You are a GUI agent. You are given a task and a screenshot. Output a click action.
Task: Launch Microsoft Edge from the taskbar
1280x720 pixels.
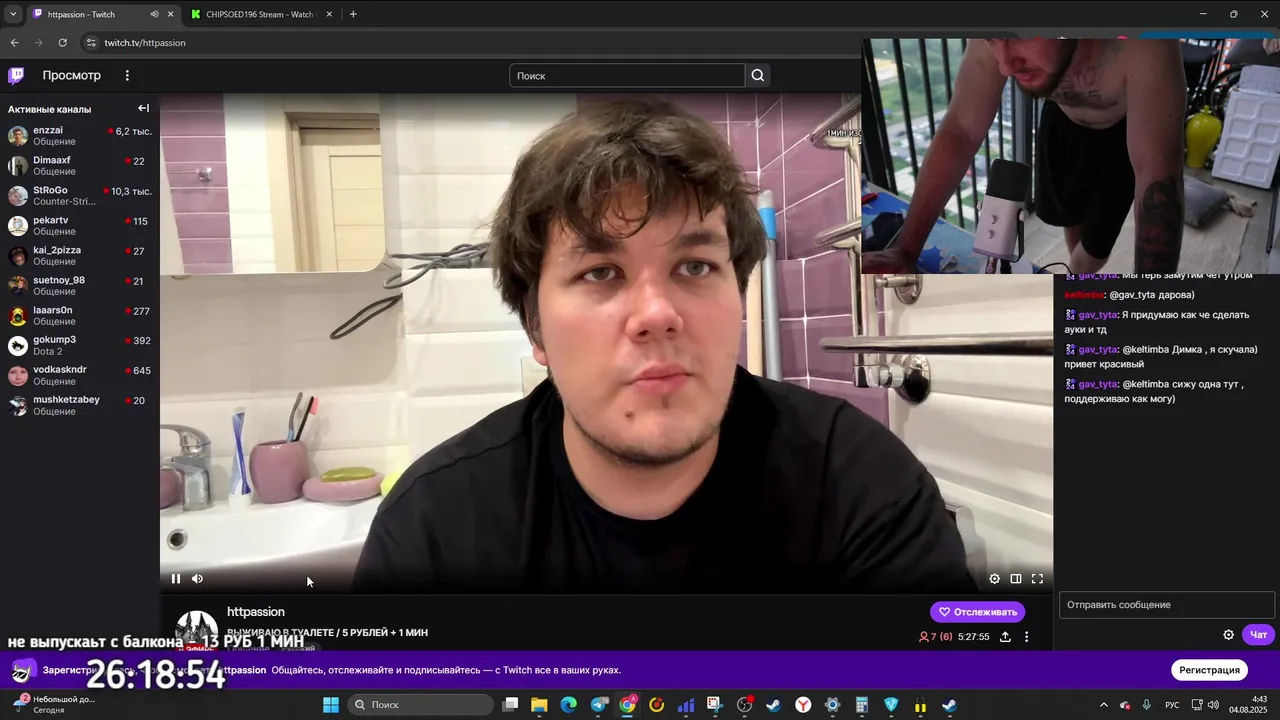point(568,705)
